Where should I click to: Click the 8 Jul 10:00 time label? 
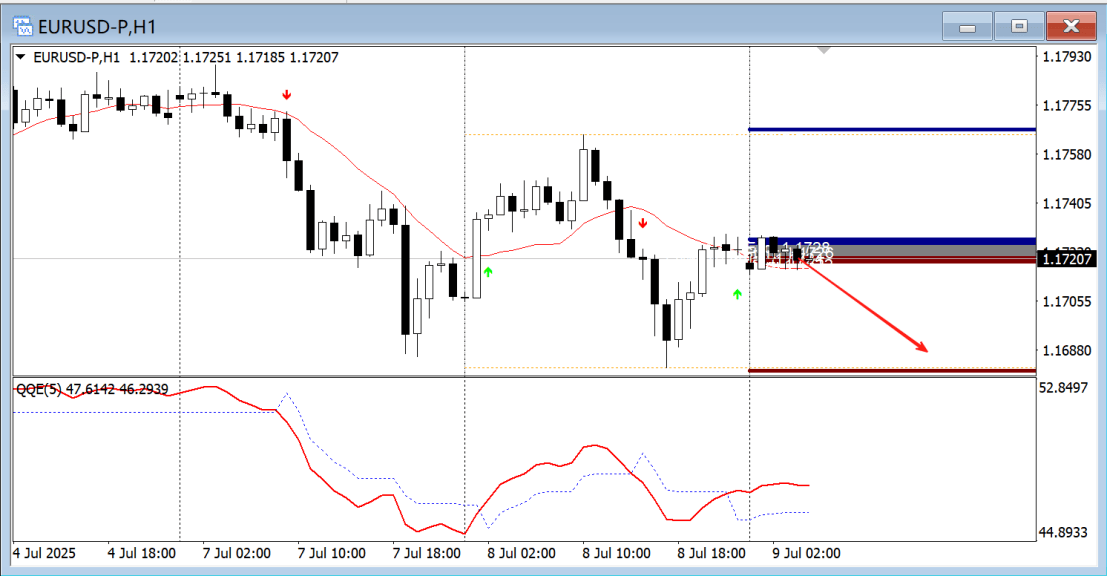[x=617, y=553]
